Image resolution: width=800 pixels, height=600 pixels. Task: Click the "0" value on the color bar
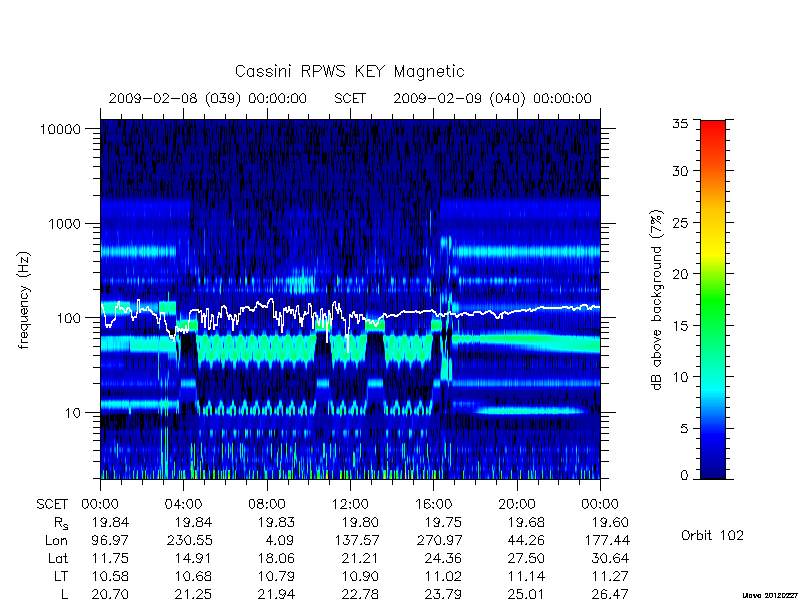coord(684,476)
